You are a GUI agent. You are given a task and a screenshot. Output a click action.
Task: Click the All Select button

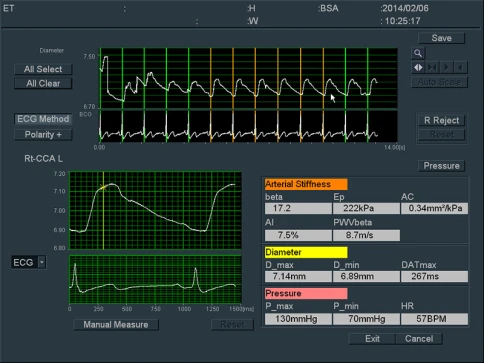pyautogui.click(x=43, y=69)
